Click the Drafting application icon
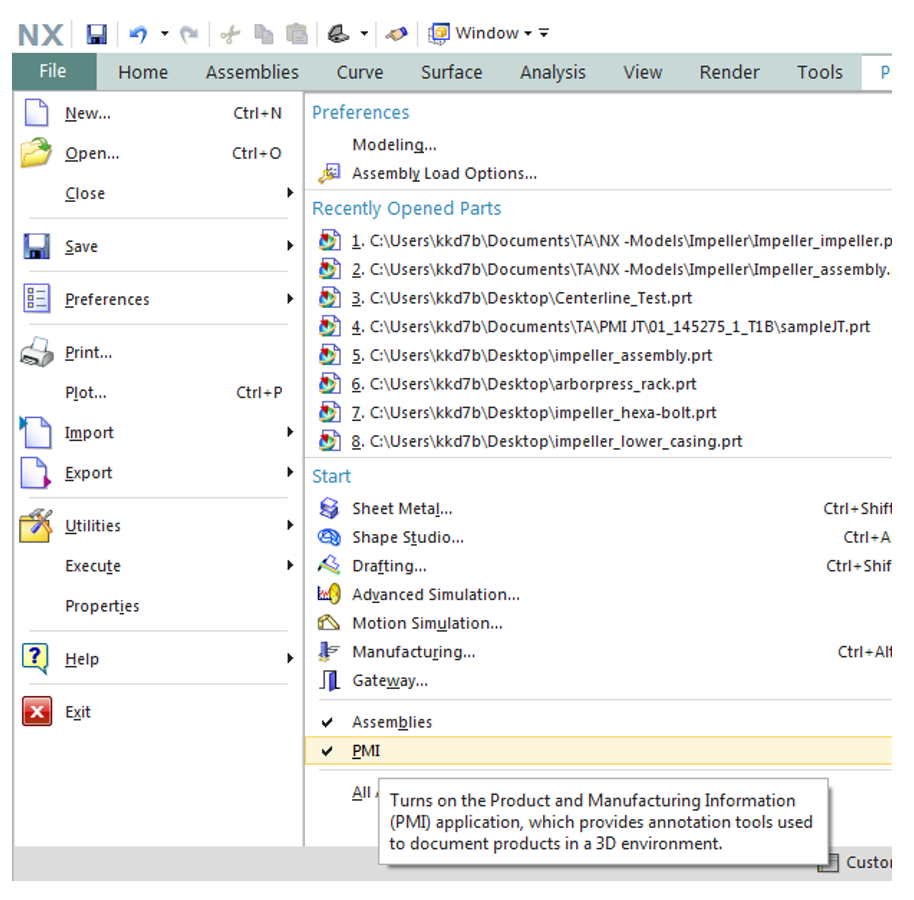The width and height of the screenshot is (914, 900). click(x=329, y=565)
